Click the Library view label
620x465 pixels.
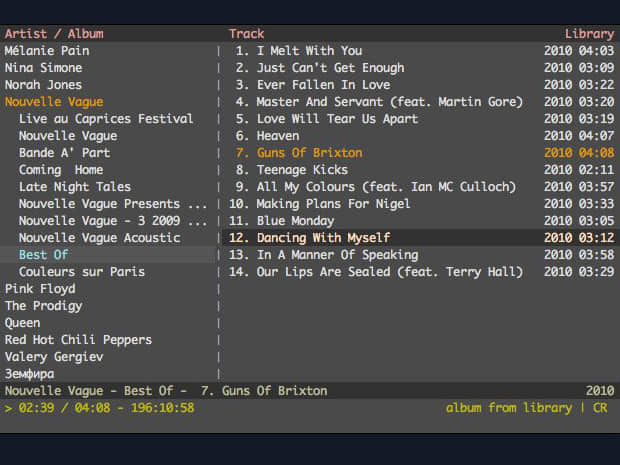[x=589, y=34]
